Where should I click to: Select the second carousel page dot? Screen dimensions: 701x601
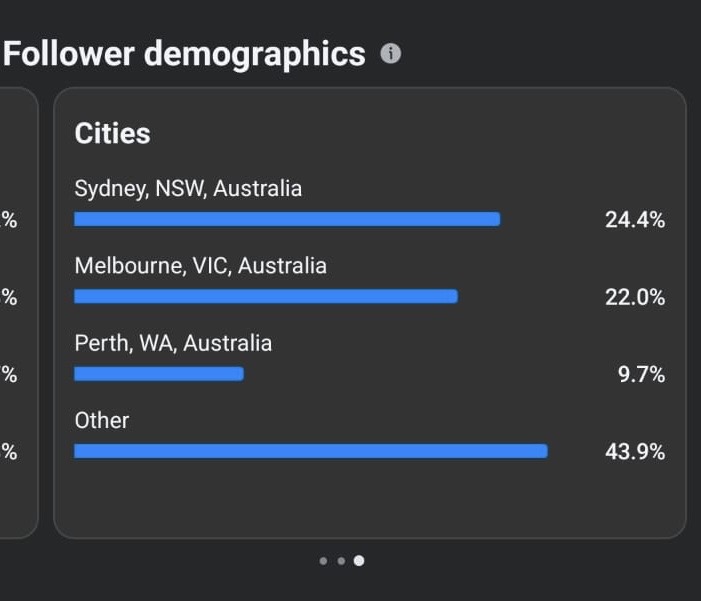(341, 561)
